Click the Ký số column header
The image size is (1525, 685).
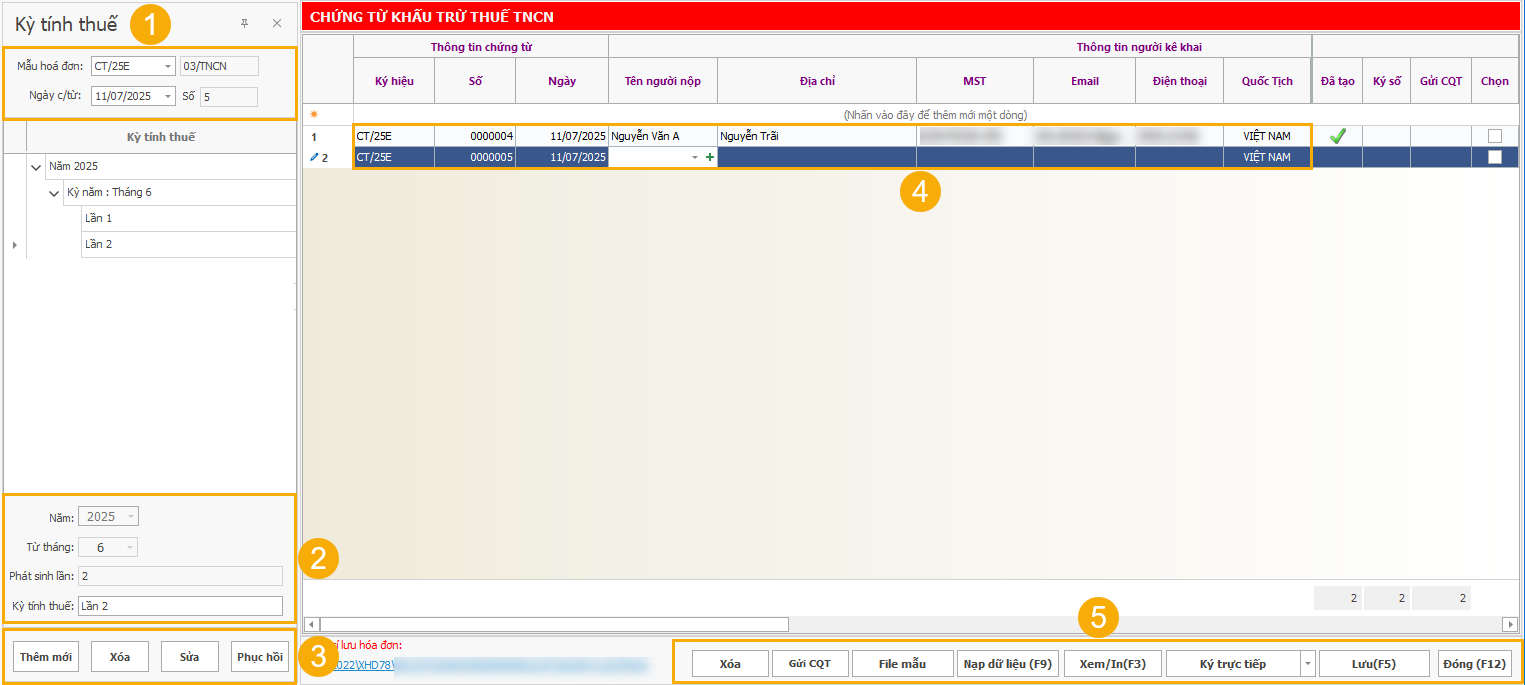point(1386,81)
